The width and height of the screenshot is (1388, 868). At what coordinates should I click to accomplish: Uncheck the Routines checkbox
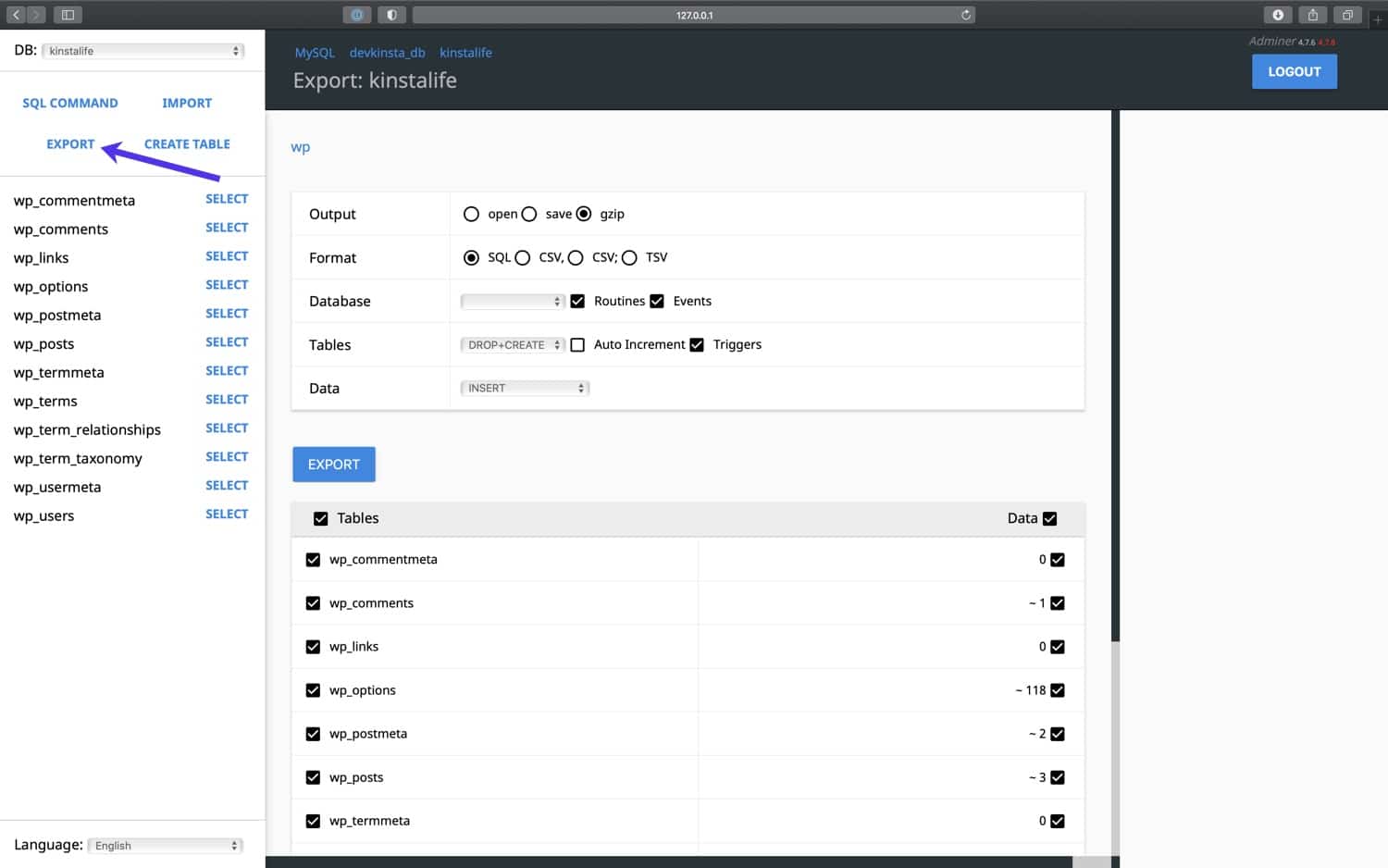click(x=577, y=301)
